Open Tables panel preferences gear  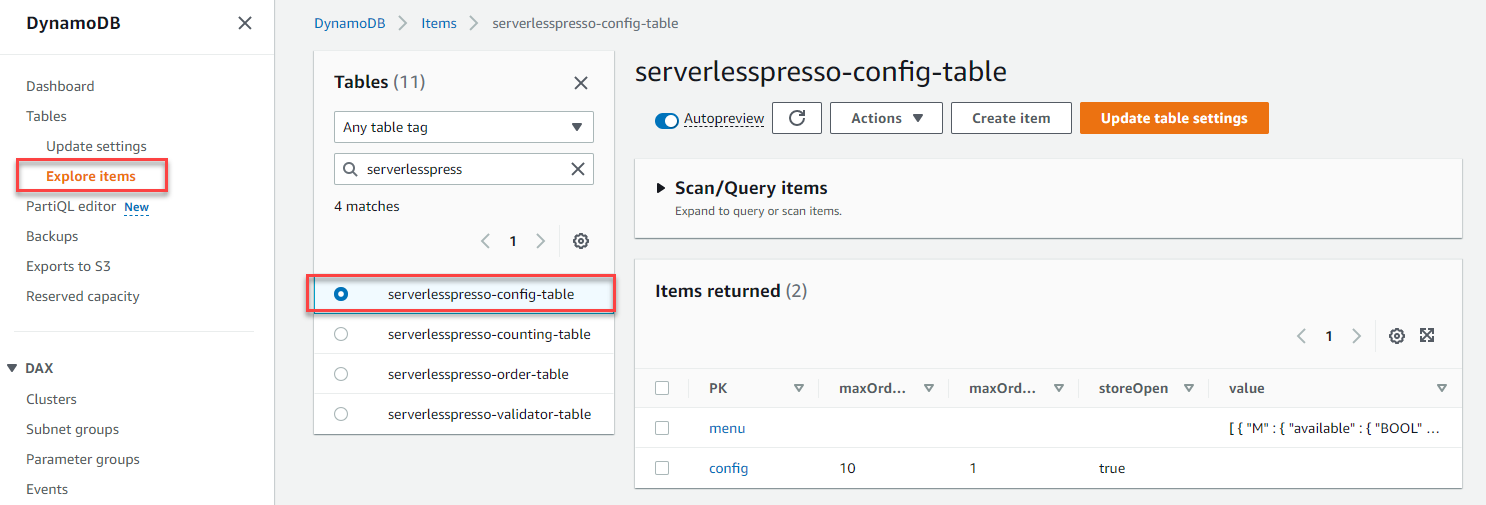click(581, 241)
